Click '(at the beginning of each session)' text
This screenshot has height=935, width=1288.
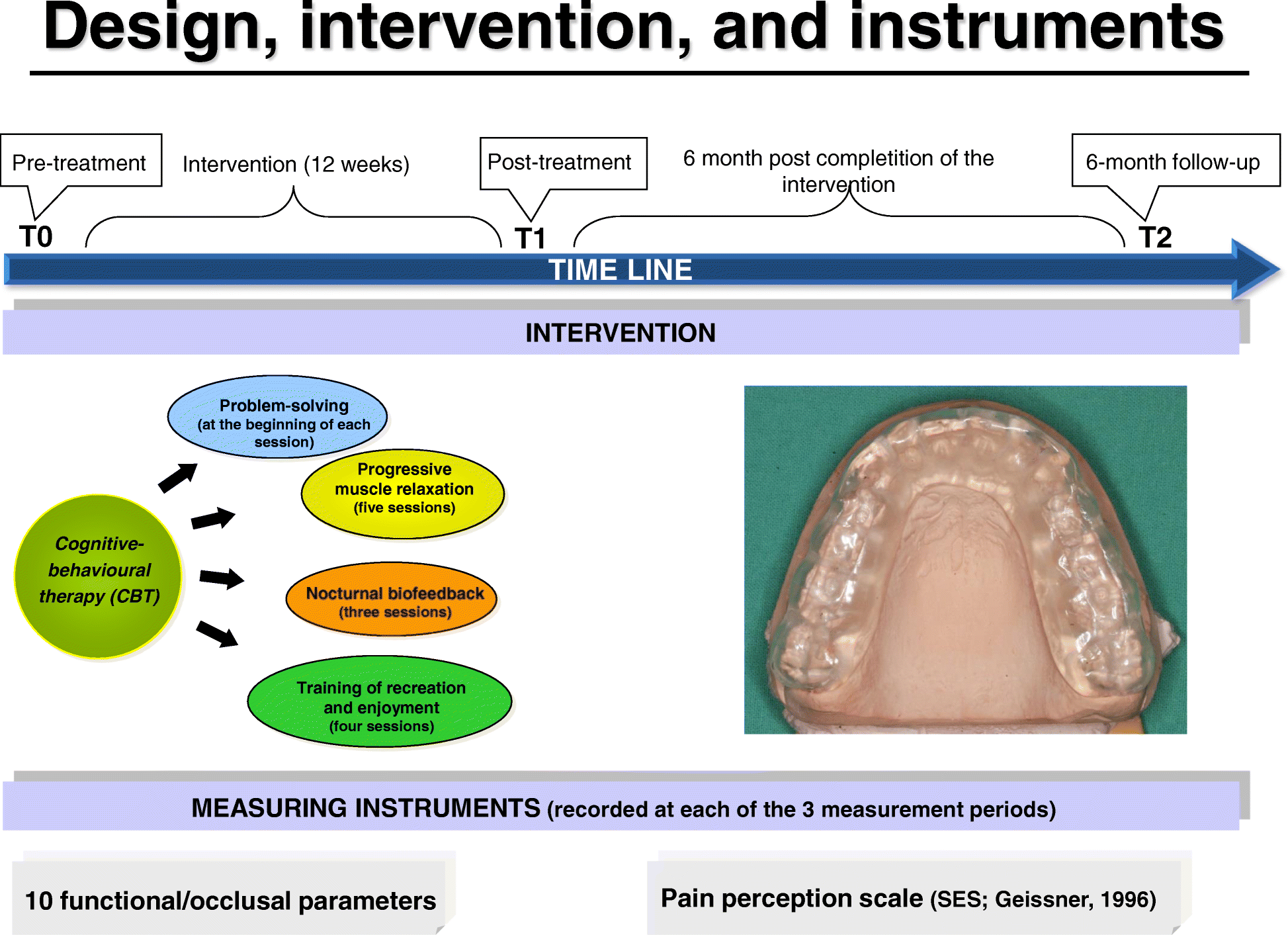pos(284,433)
